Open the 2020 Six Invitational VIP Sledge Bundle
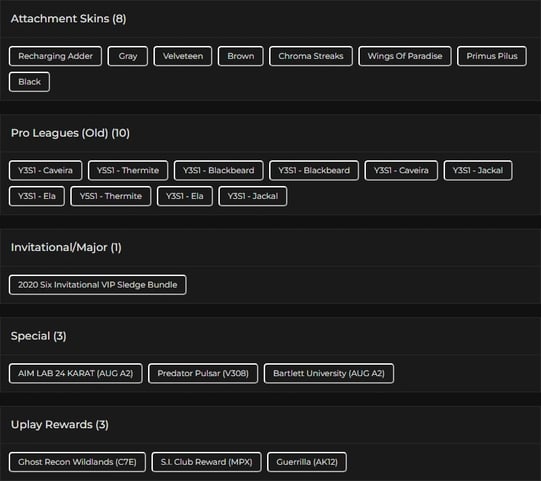 pyautogui.click(x=98, y=285)
